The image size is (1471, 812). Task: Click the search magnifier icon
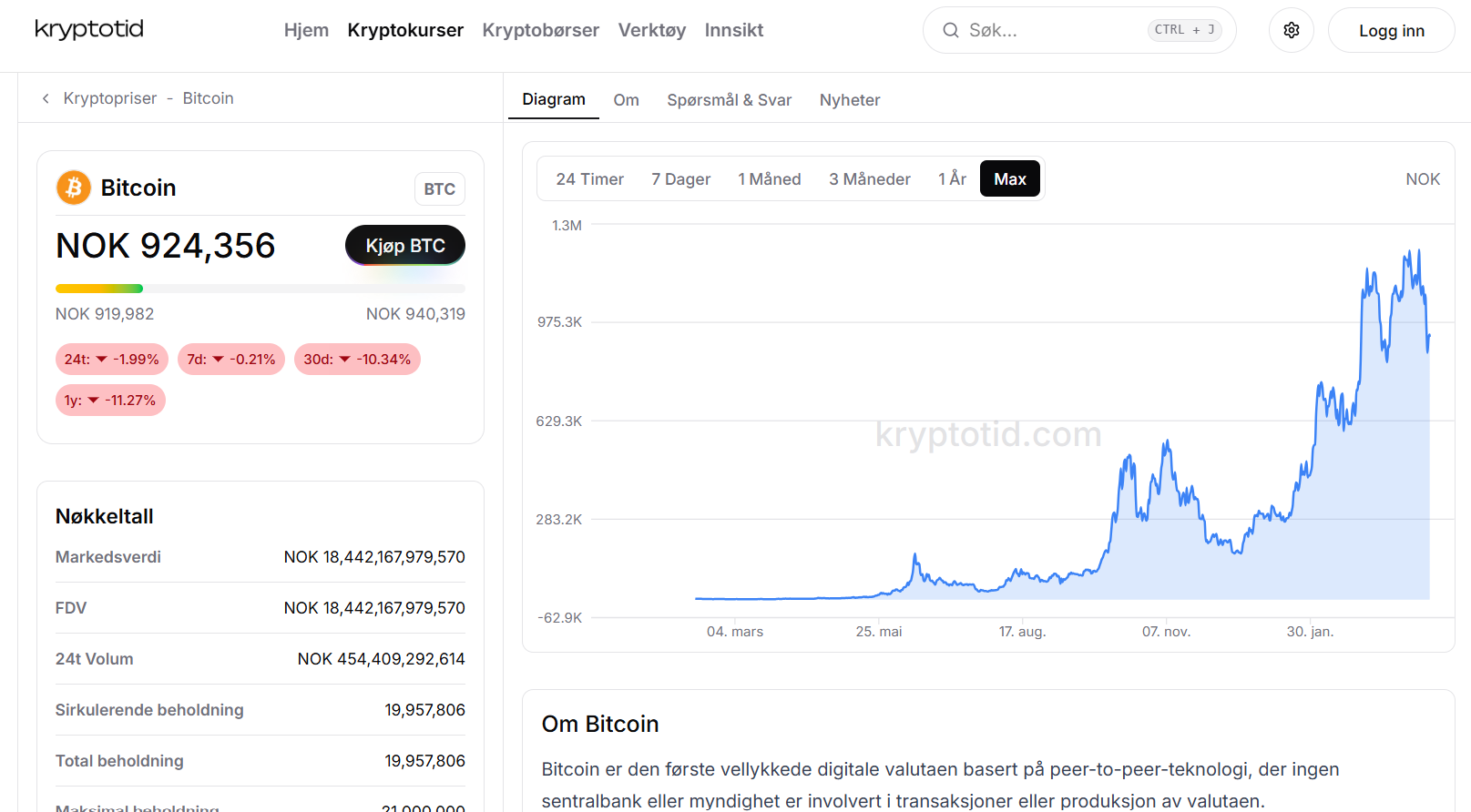(x=950, y=30)
